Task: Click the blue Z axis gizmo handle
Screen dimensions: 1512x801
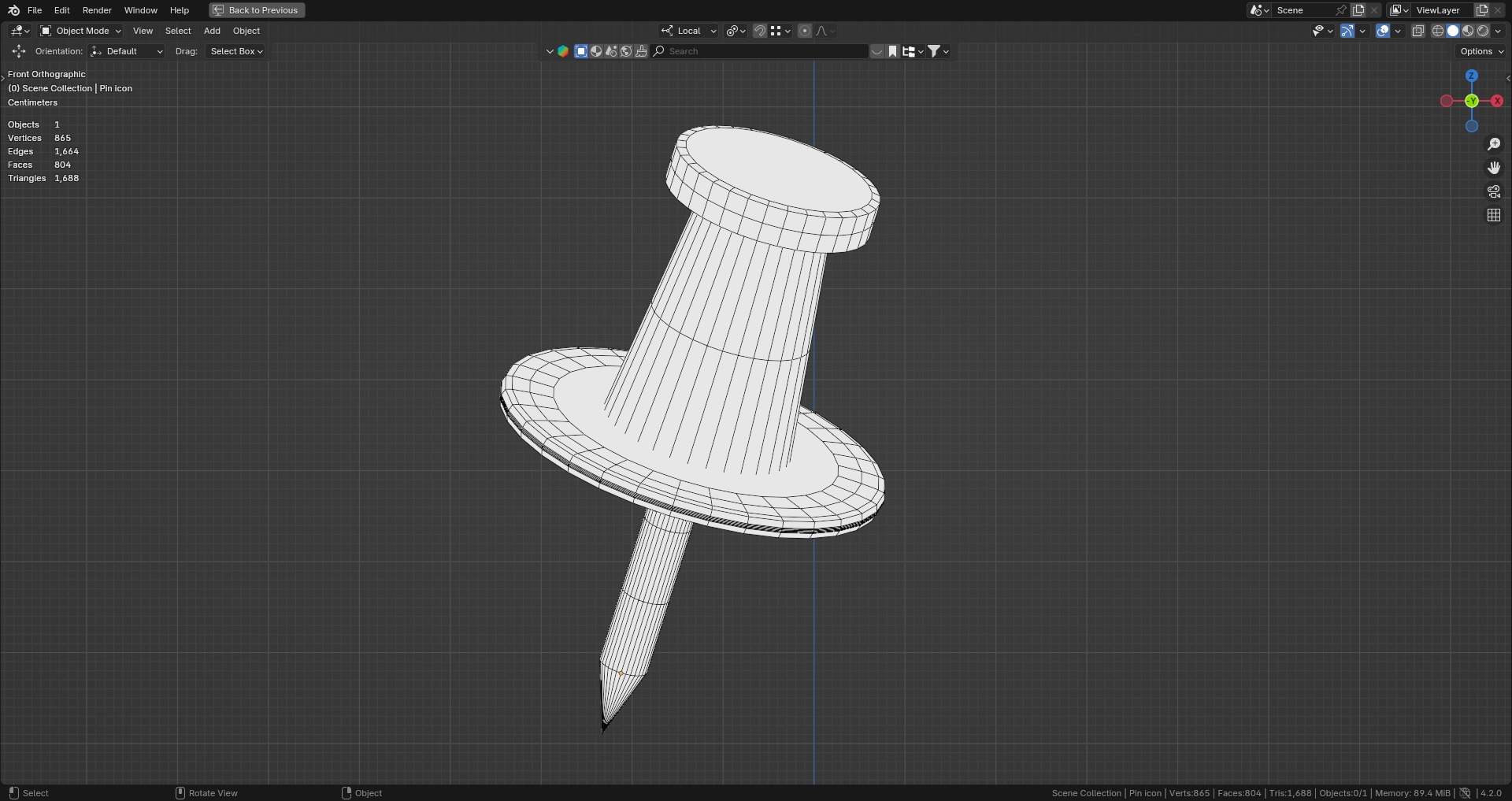Action: click(1472, 76)
